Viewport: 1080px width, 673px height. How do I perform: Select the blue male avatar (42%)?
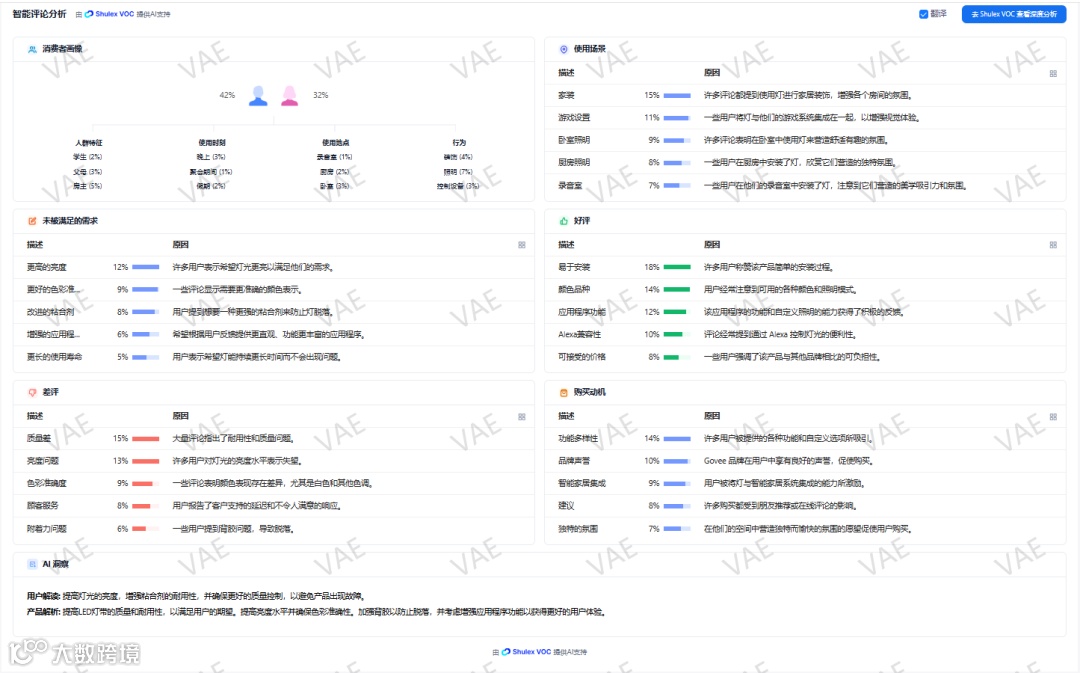258,96
